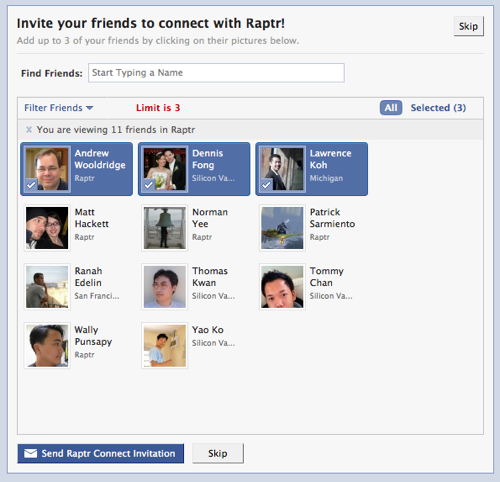Expand filter via the dropdown arrow
500x482 pixels.
(x=89, y=108)
